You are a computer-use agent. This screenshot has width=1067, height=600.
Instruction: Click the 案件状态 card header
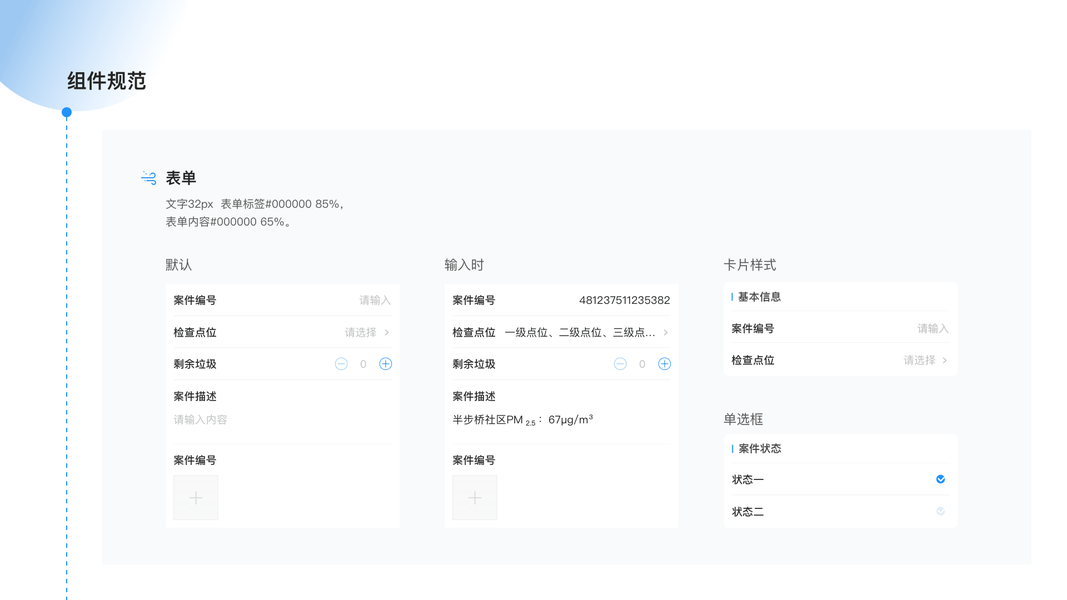pos(759,448)
